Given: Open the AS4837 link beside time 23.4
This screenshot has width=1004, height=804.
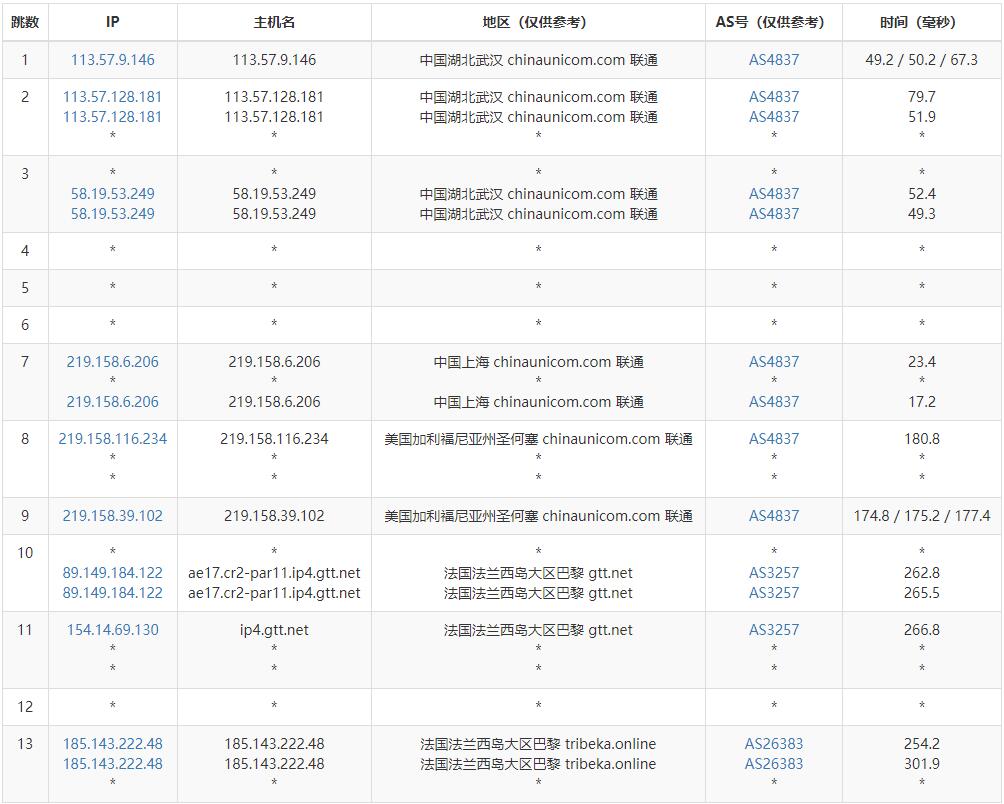Looking at the screenshot, I should point(773,362).
